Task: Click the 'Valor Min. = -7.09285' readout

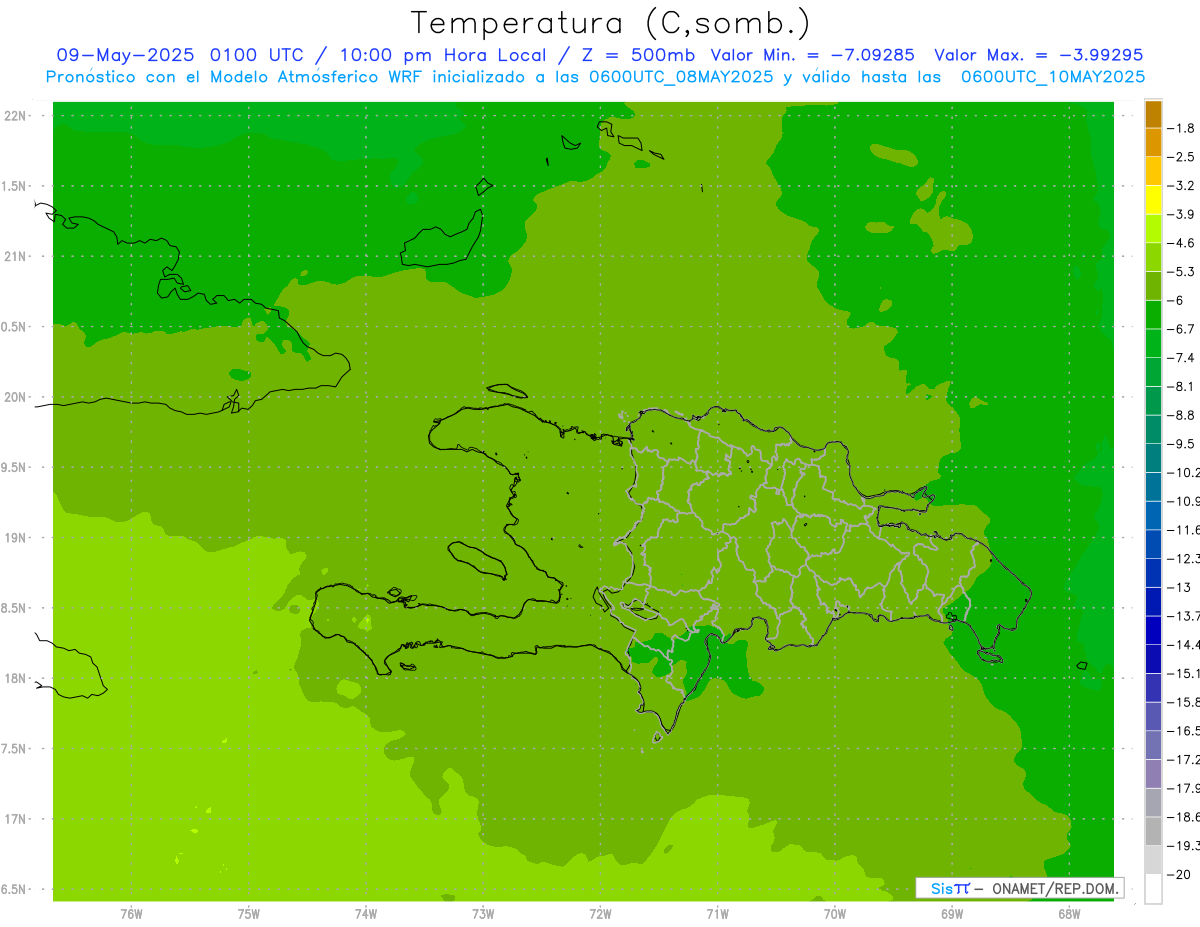Action: click(812, 55)
